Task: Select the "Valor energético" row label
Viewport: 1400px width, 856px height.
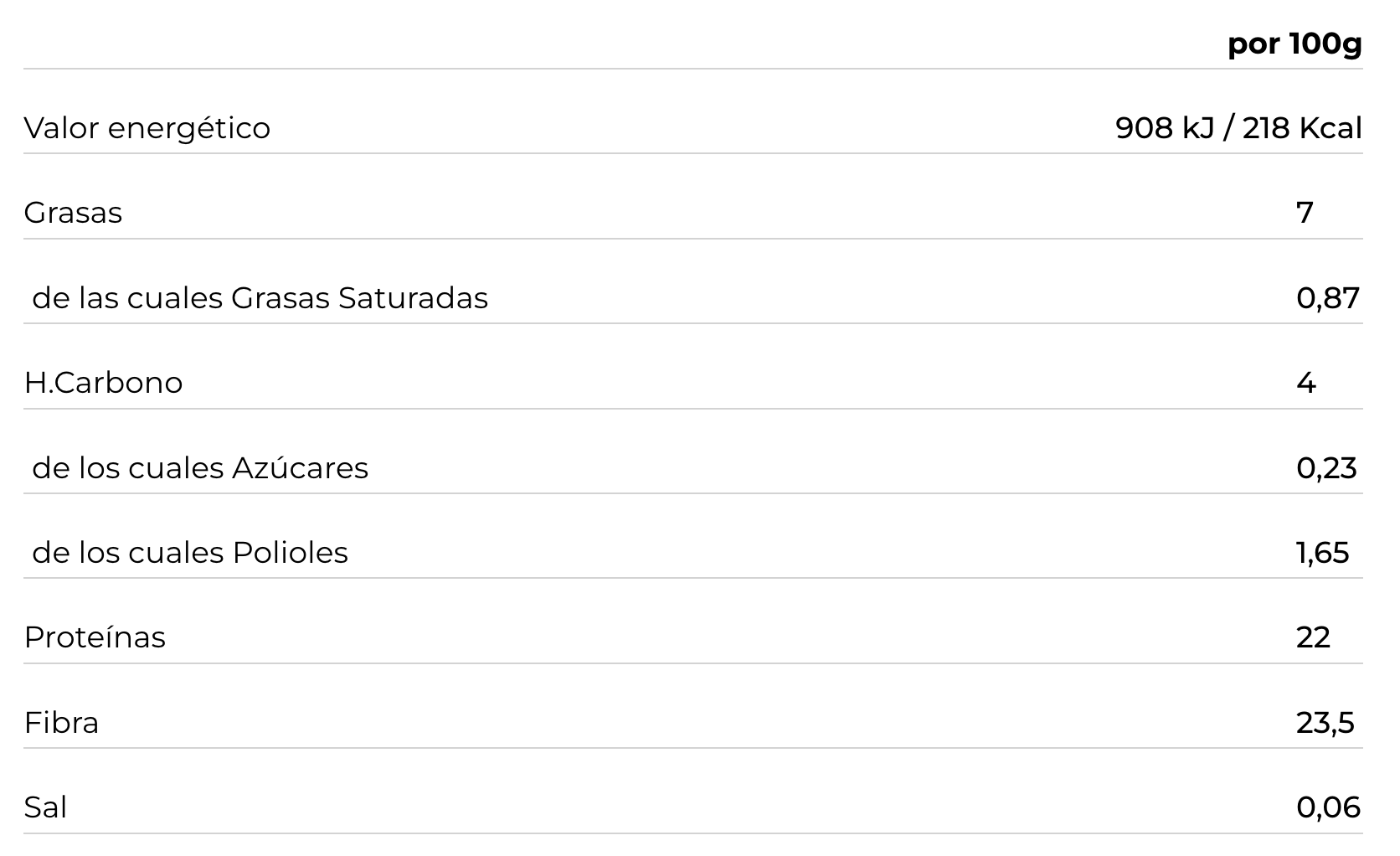Action: click(x=147, y=128)
